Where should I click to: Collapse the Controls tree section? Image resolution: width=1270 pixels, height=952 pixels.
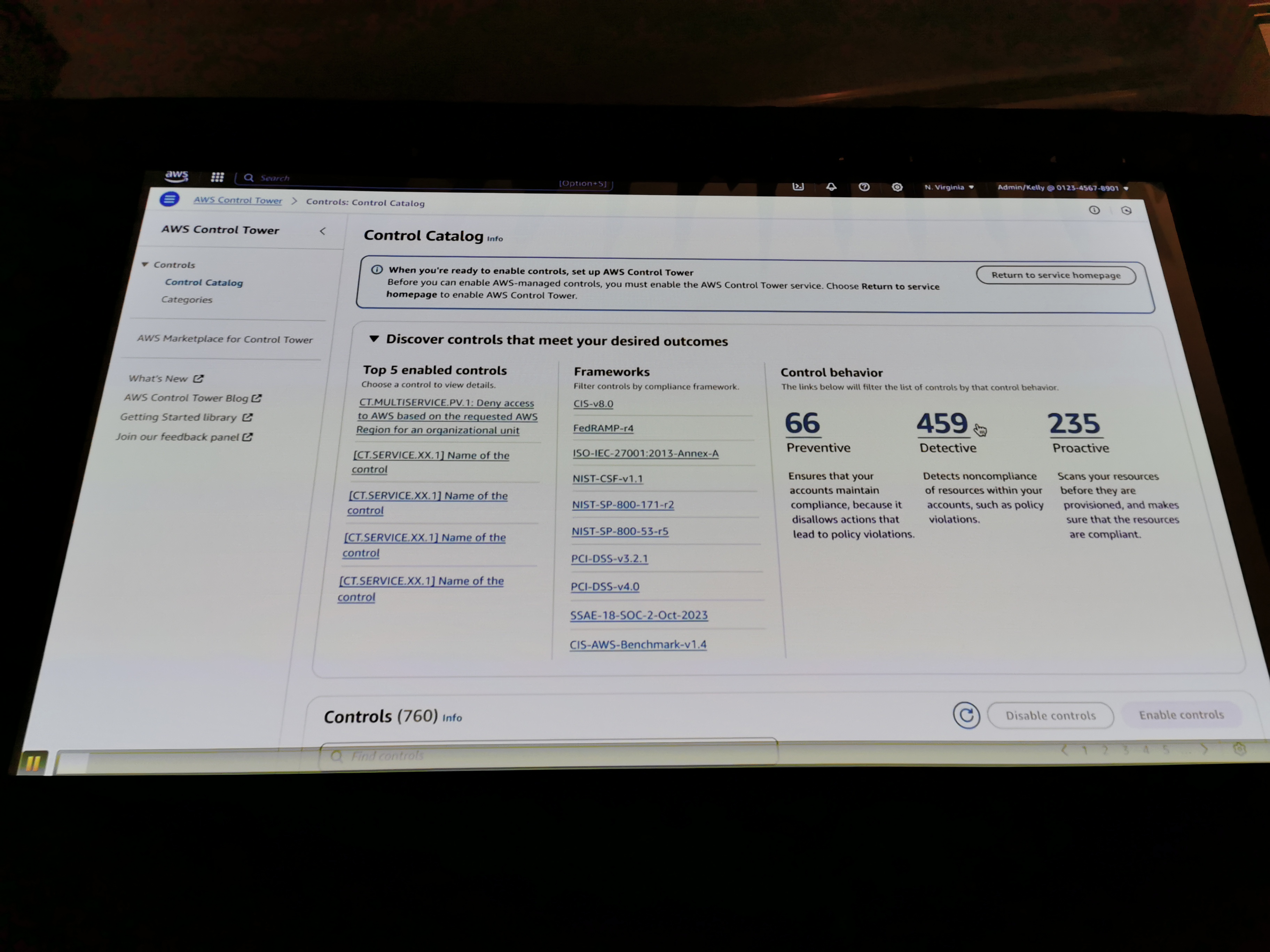145,264
